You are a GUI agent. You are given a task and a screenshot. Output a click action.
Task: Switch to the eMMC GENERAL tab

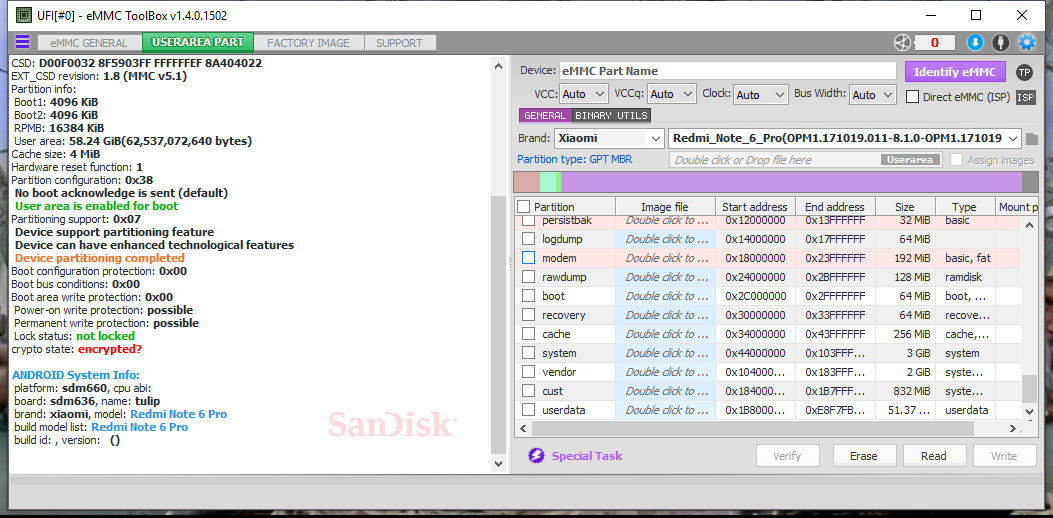click(x=89, y=43)
